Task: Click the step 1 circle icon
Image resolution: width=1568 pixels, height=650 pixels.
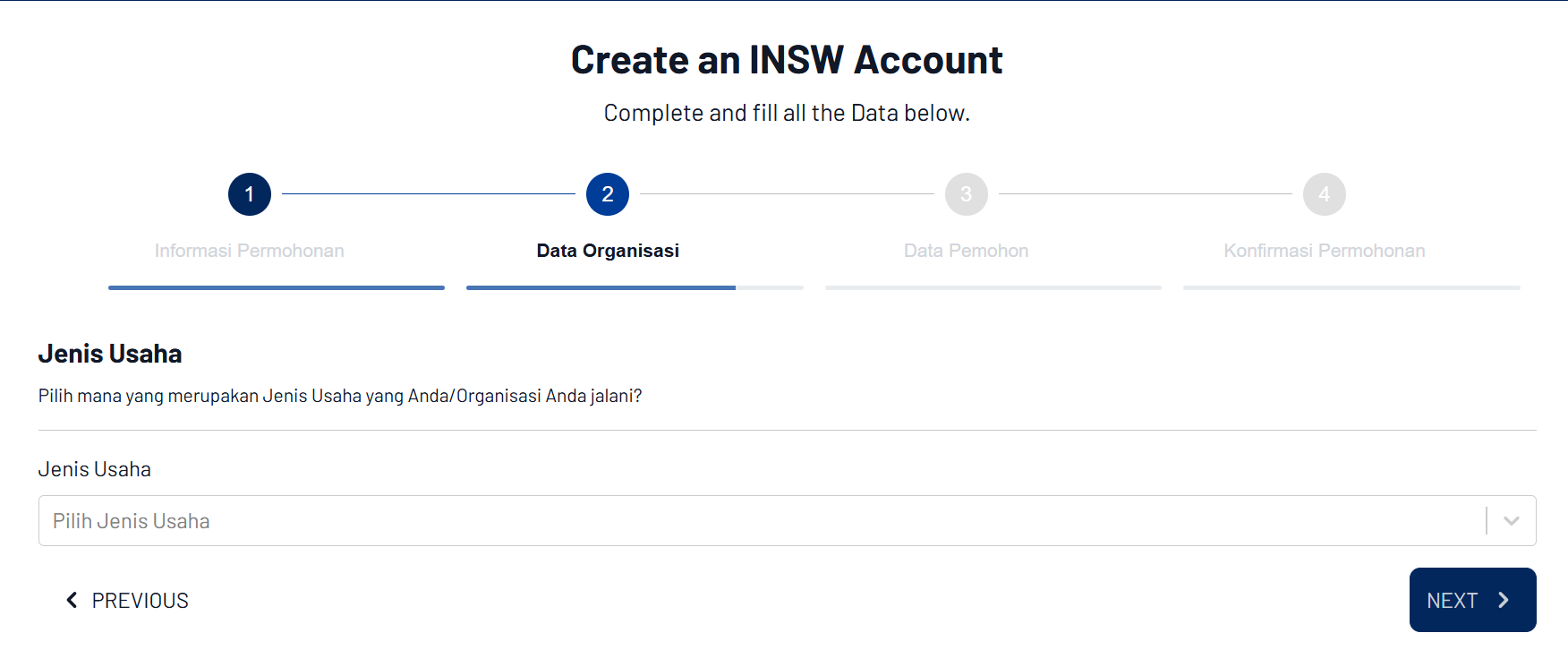Action: click(250, 194)
